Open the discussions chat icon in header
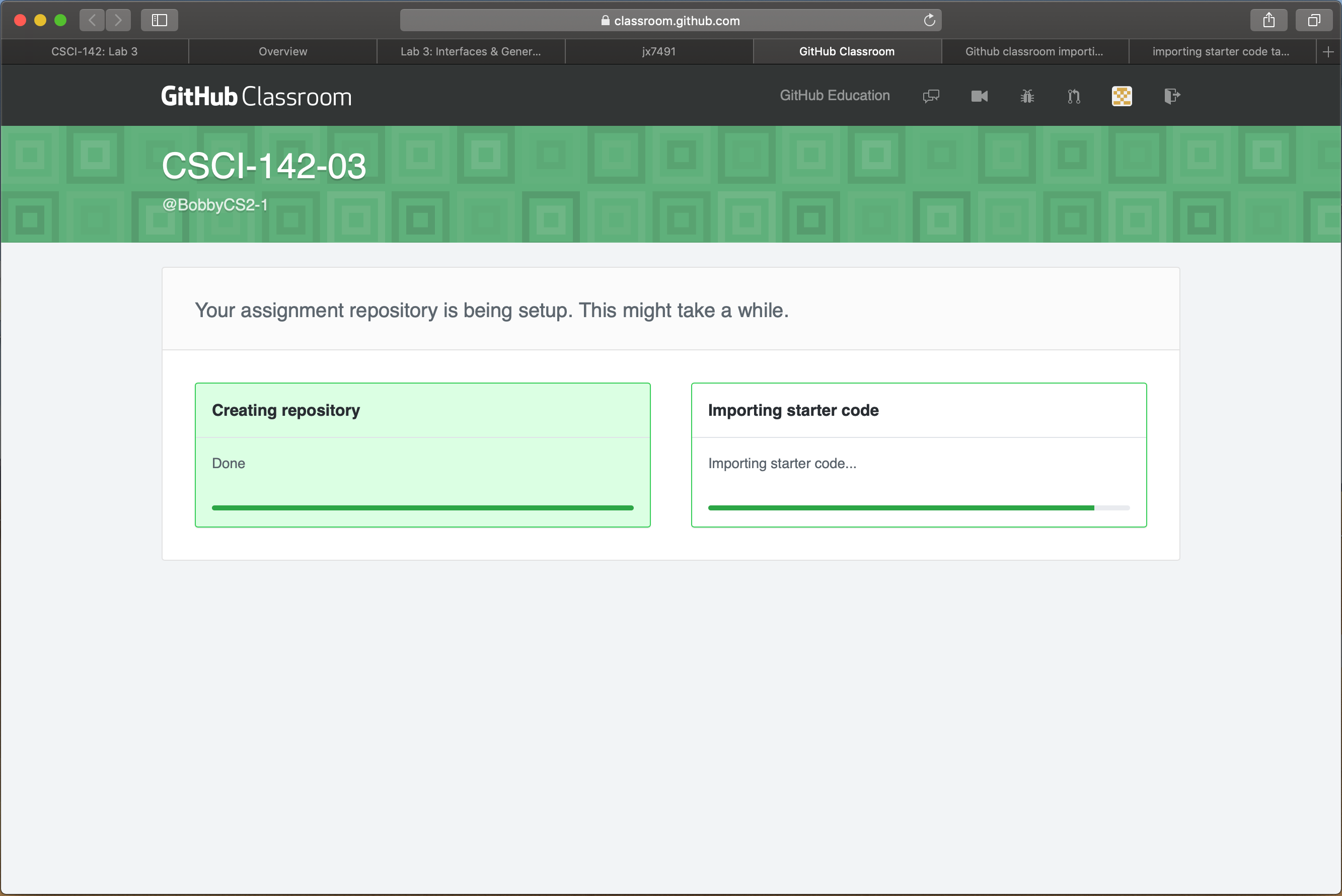This screenshot has height=896, width=1342. [931, 96]
